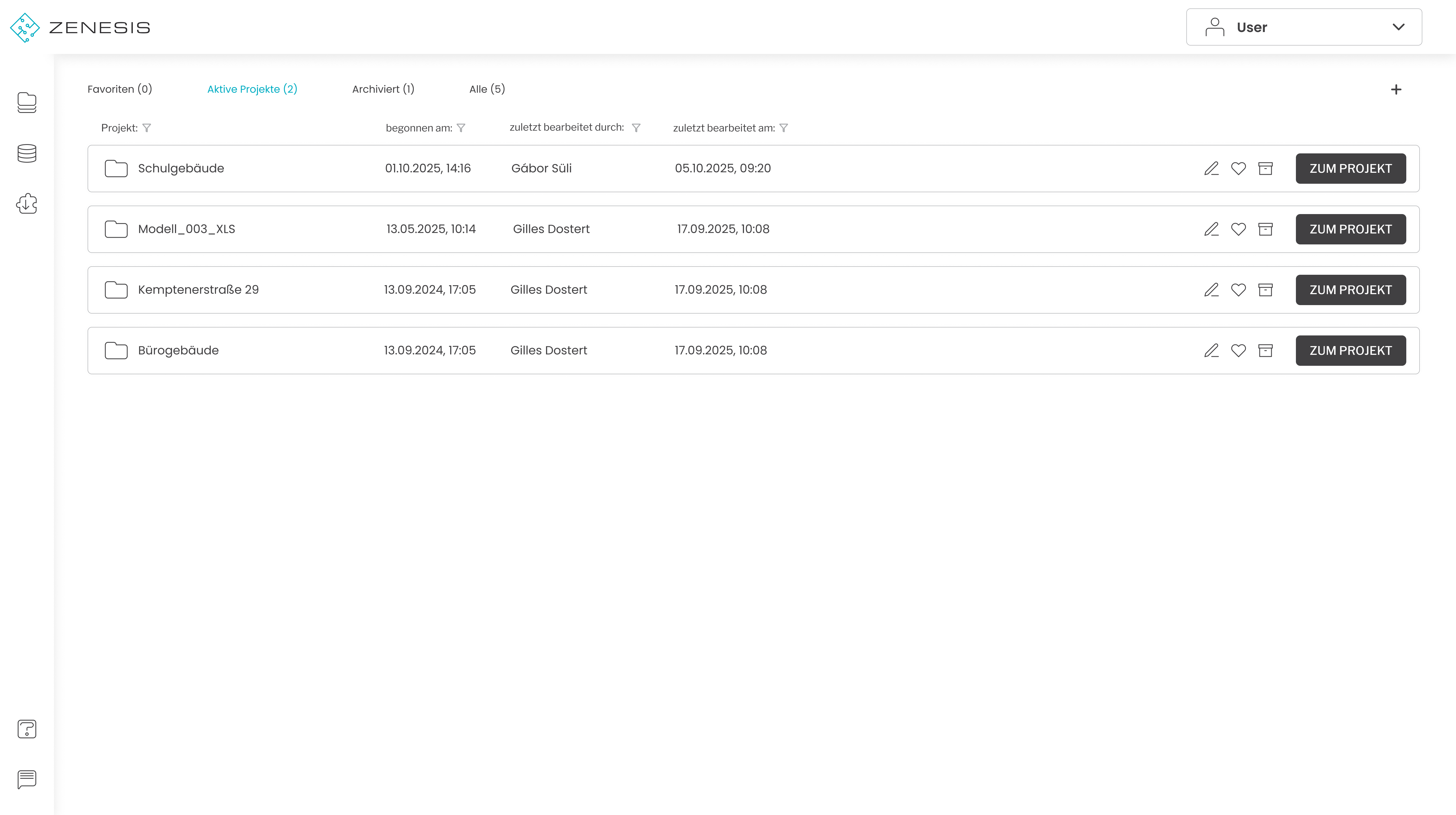
Task: Switch to the Alle (5) tab
Action: click(x=487, y=89)
